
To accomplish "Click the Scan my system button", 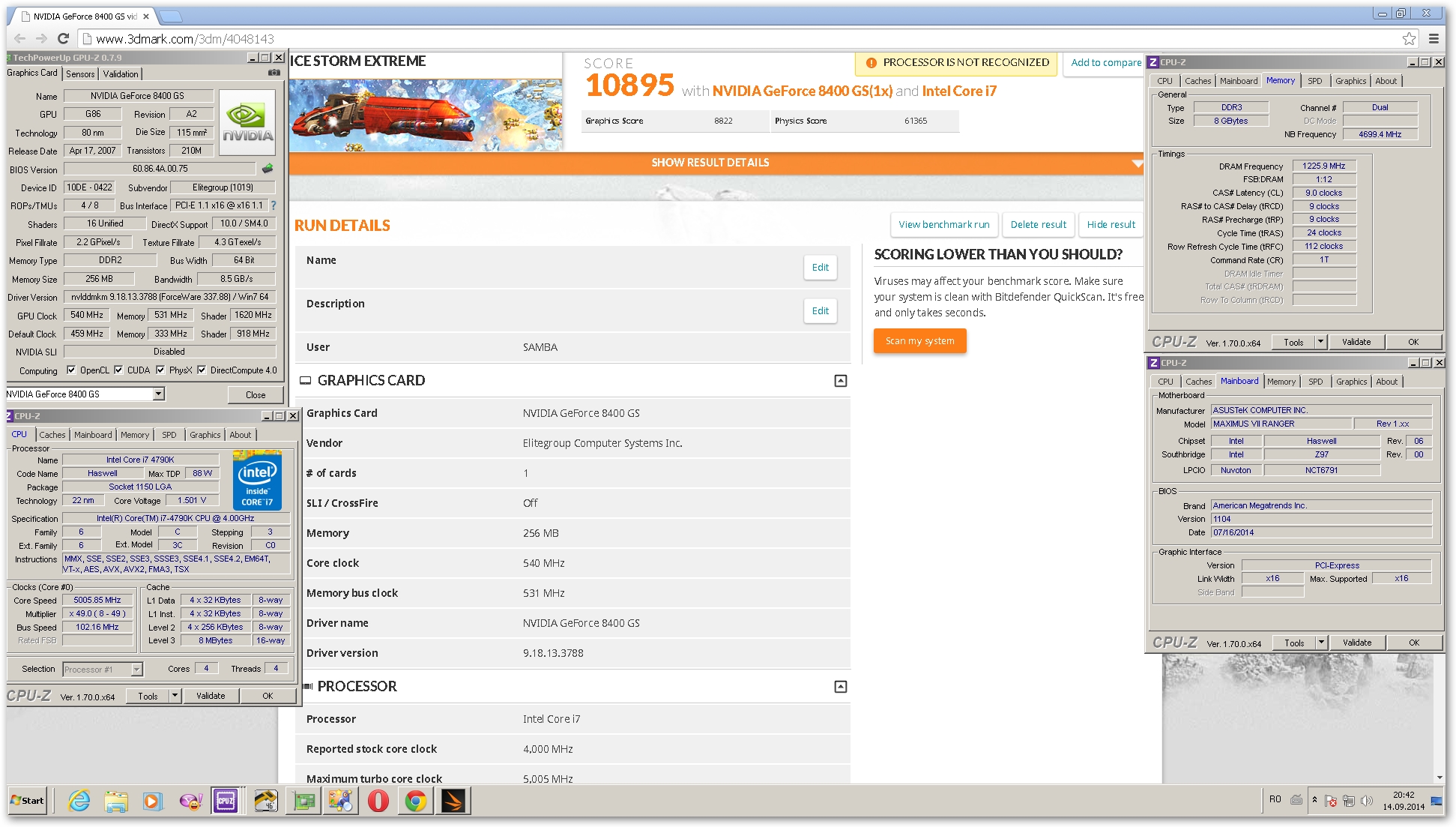I will (919, 341).
